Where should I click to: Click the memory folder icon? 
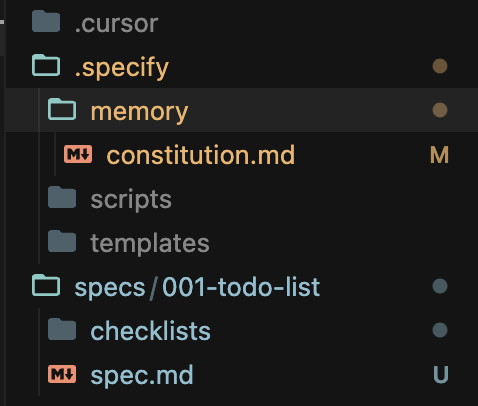pos(62,109)
